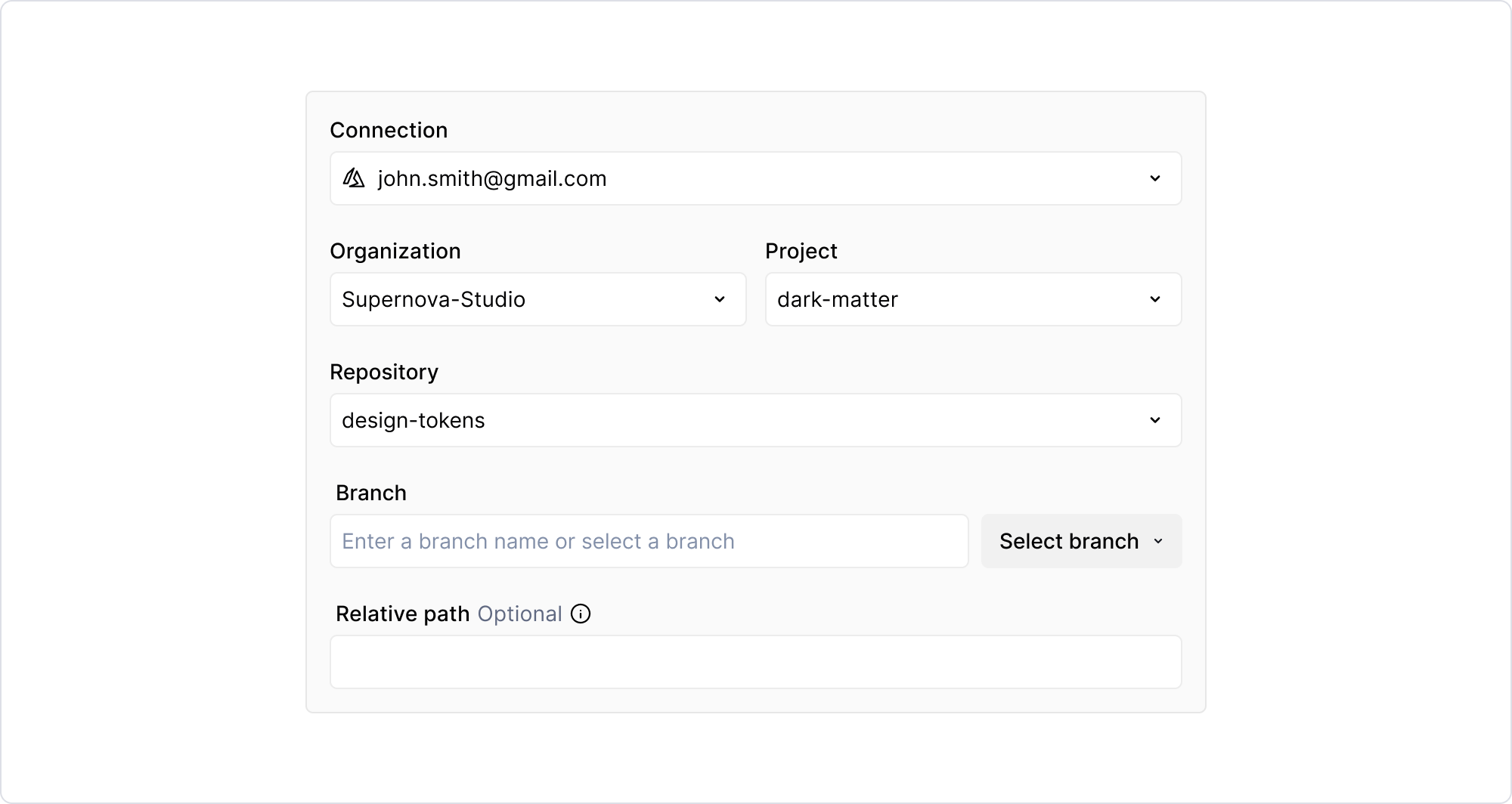Click the small chevron on Select branch
The width and height of the screenshot is (1512, 804).
[1157, 541]
